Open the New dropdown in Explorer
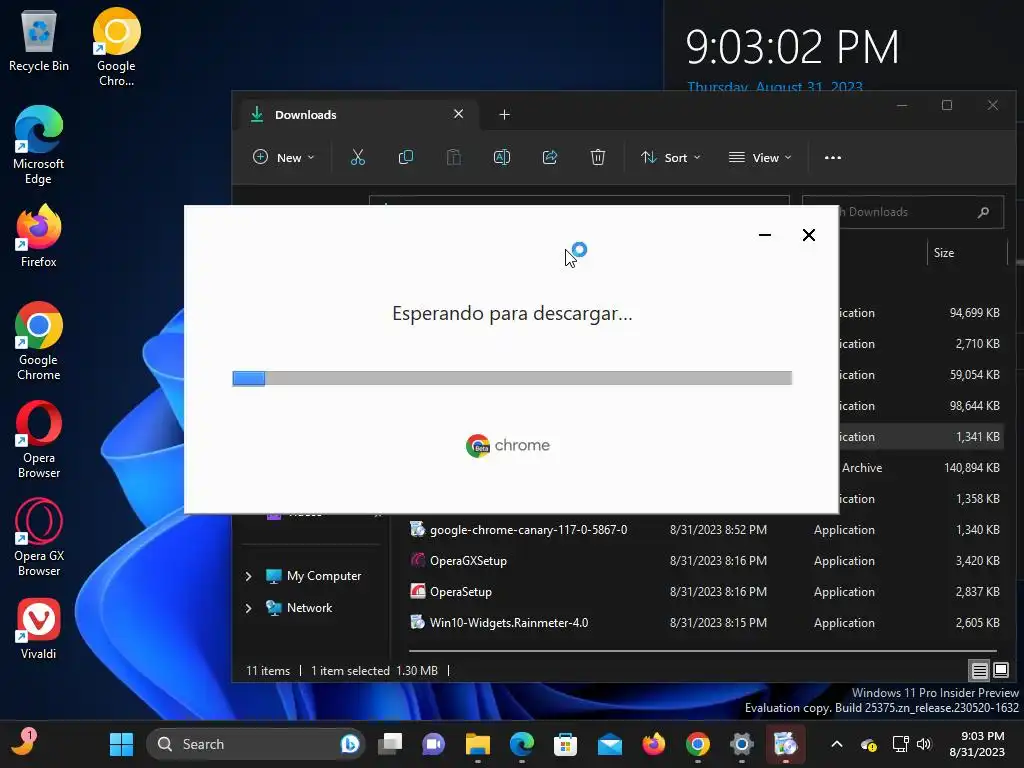Image resolution: width=1024 pixels, height=768 pixels. click(283, 157)
